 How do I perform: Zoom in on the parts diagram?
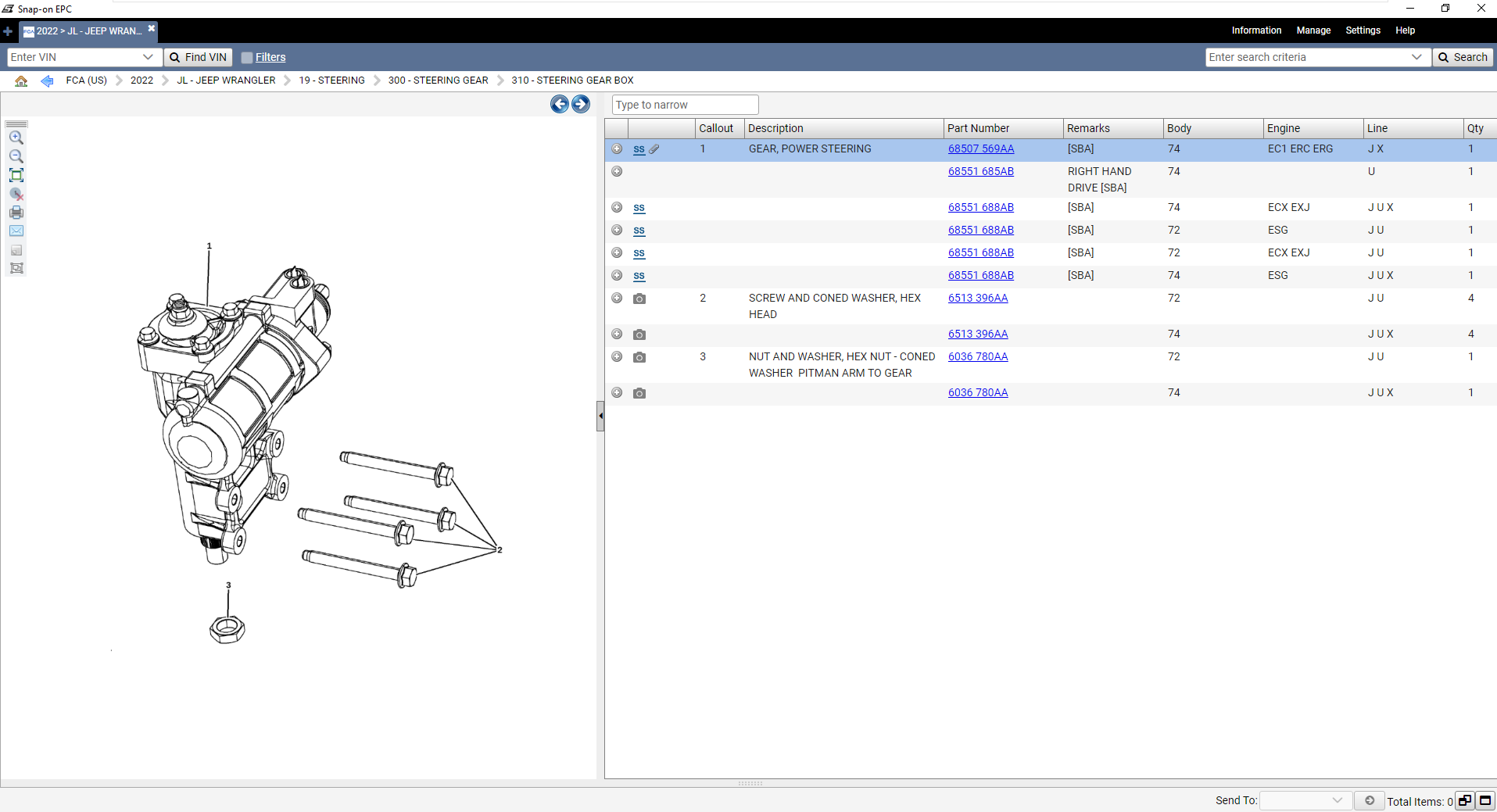16,138
